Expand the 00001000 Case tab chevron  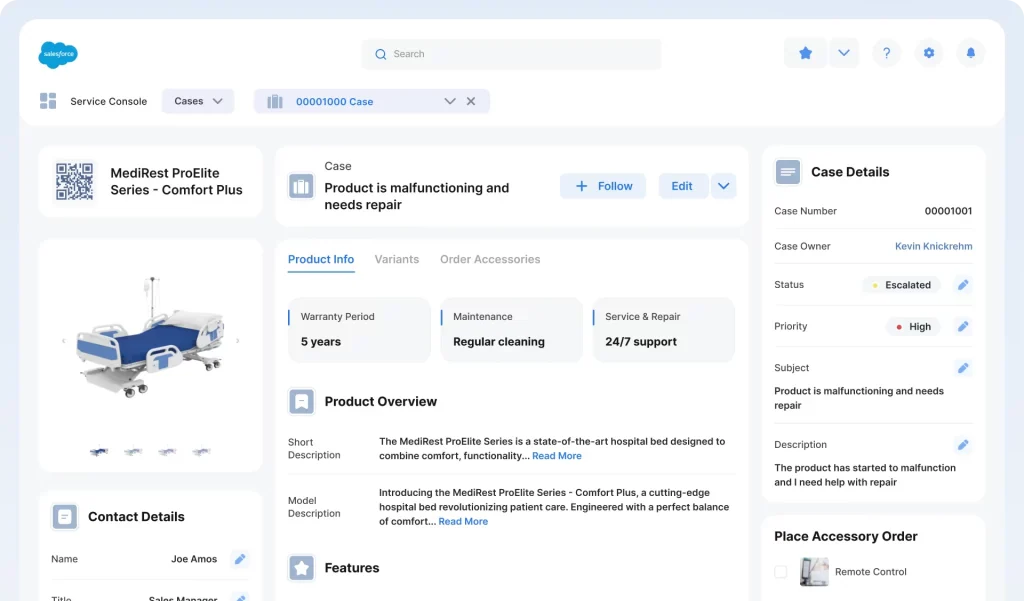coord(449,101)
